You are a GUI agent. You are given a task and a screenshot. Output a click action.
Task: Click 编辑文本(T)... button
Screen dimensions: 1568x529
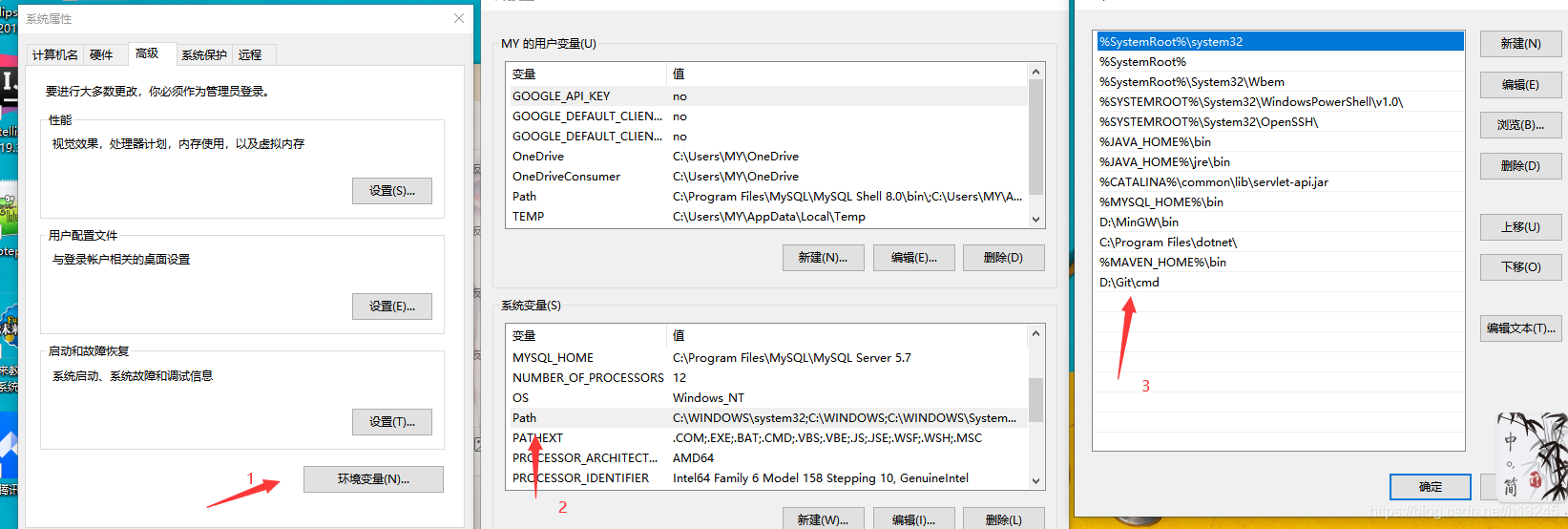[1520, 328]
